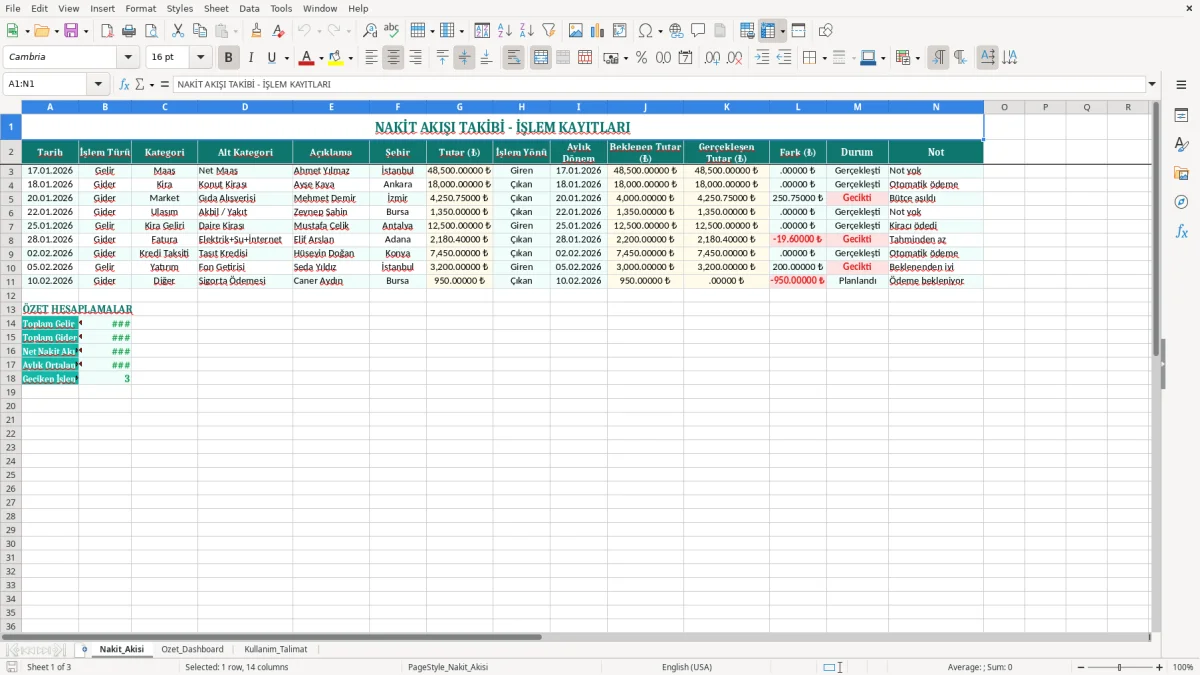The image size is (1200, 675).
Task: Click Sort Descending icon
Action: point(526,31)
